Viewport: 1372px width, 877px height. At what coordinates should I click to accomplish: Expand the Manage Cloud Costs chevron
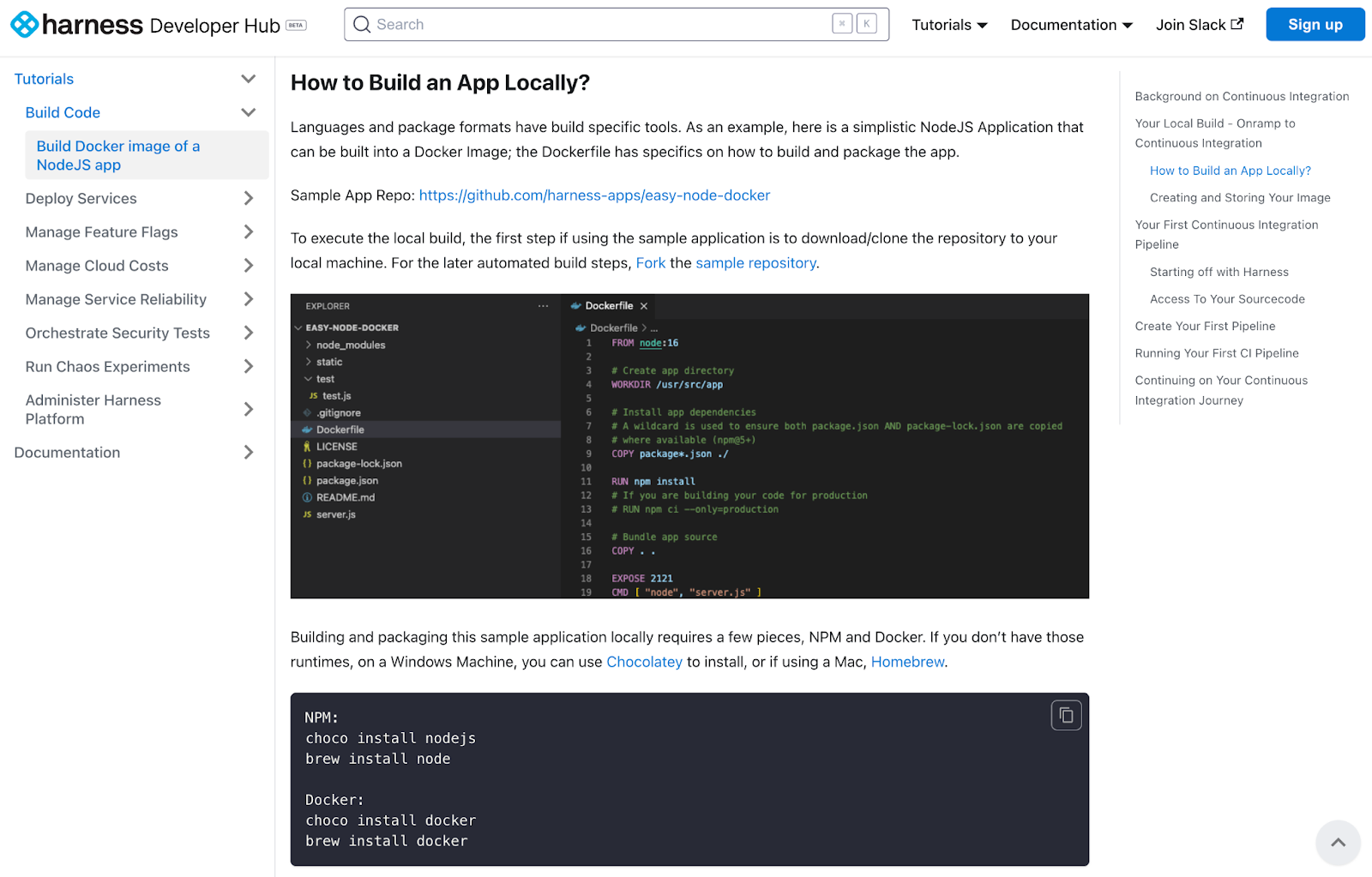pos(249,266)
